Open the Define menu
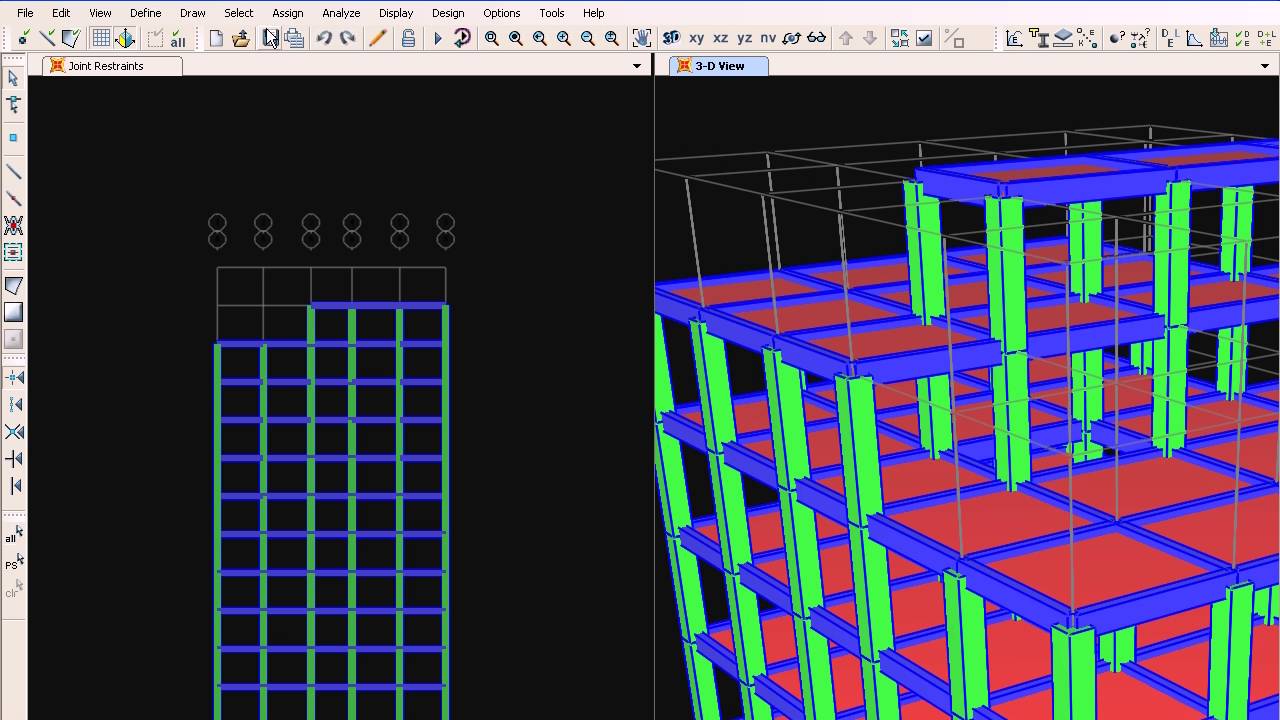1280x720 pixels. pyautogui.click(x=145, y=13)
